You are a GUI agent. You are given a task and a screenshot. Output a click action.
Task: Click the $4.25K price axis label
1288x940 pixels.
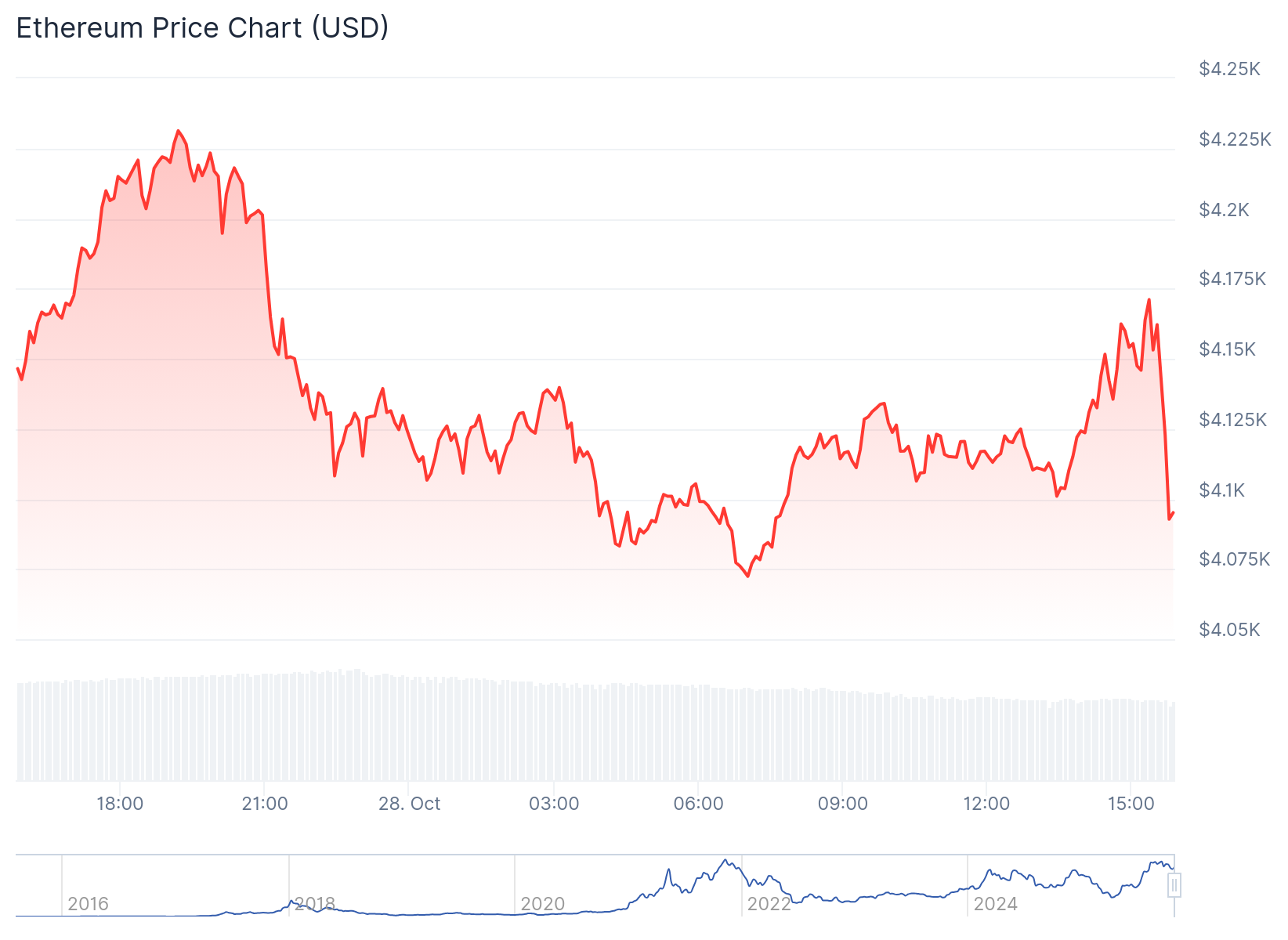(x=1229, y=69)
